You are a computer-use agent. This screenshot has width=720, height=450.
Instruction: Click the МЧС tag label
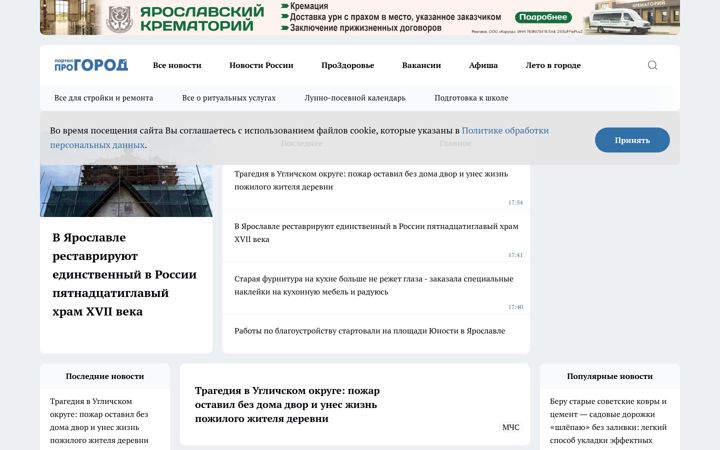[x=511, y=427]
